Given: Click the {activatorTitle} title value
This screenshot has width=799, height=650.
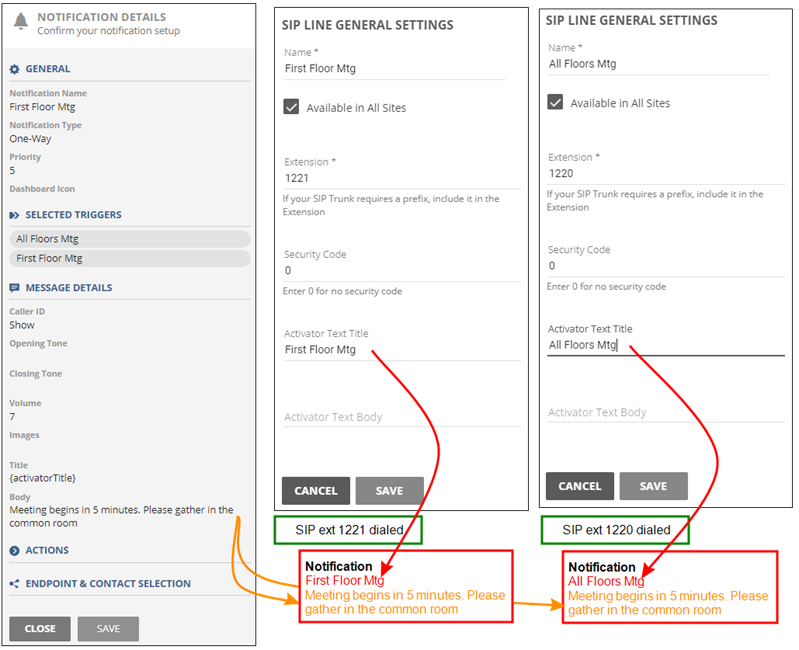Looking at the screenshot, I should click(x=42, y=478).
